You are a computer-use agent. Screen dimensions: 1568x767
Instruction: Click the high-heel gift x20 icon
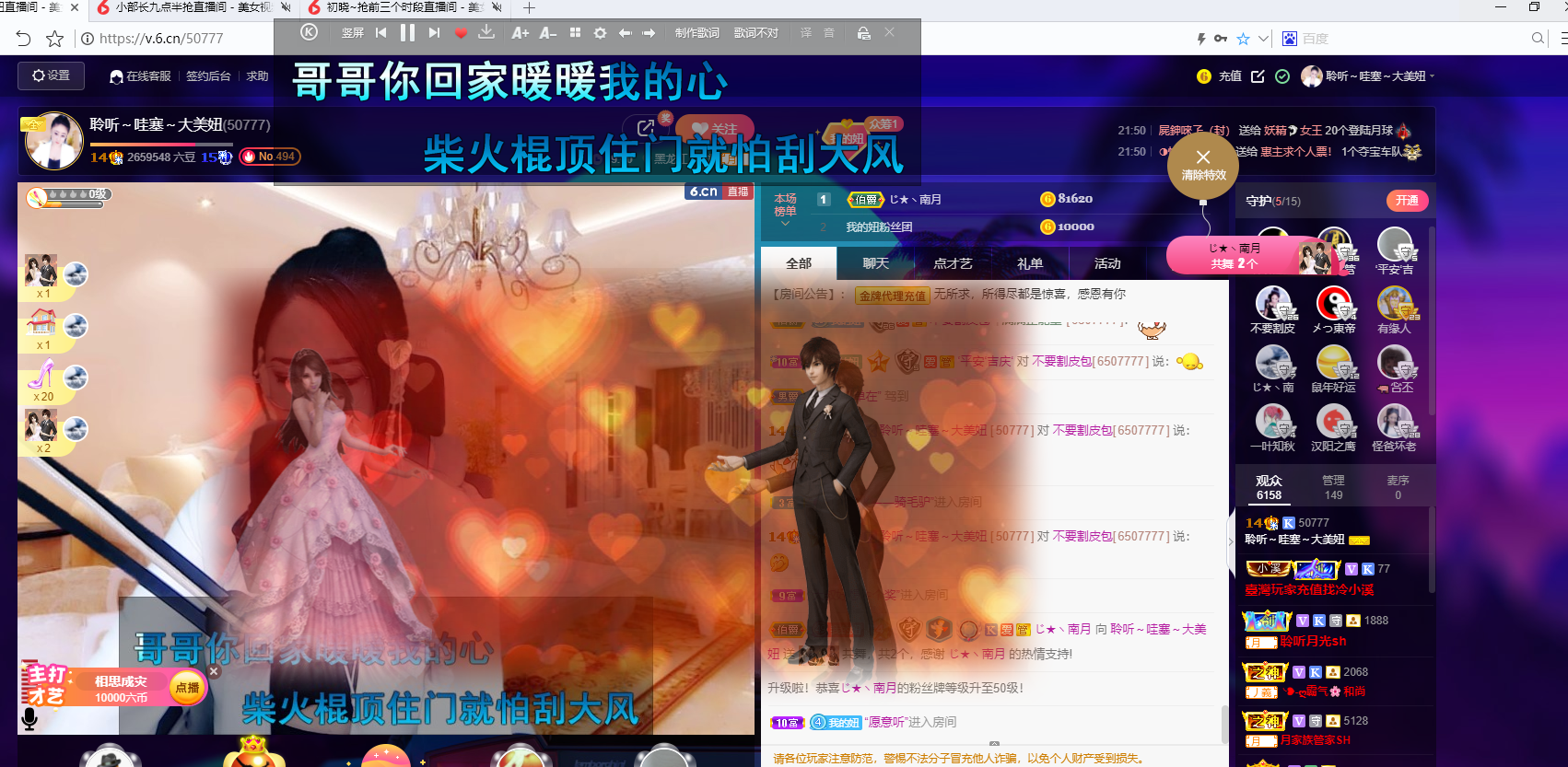(41, 375)
